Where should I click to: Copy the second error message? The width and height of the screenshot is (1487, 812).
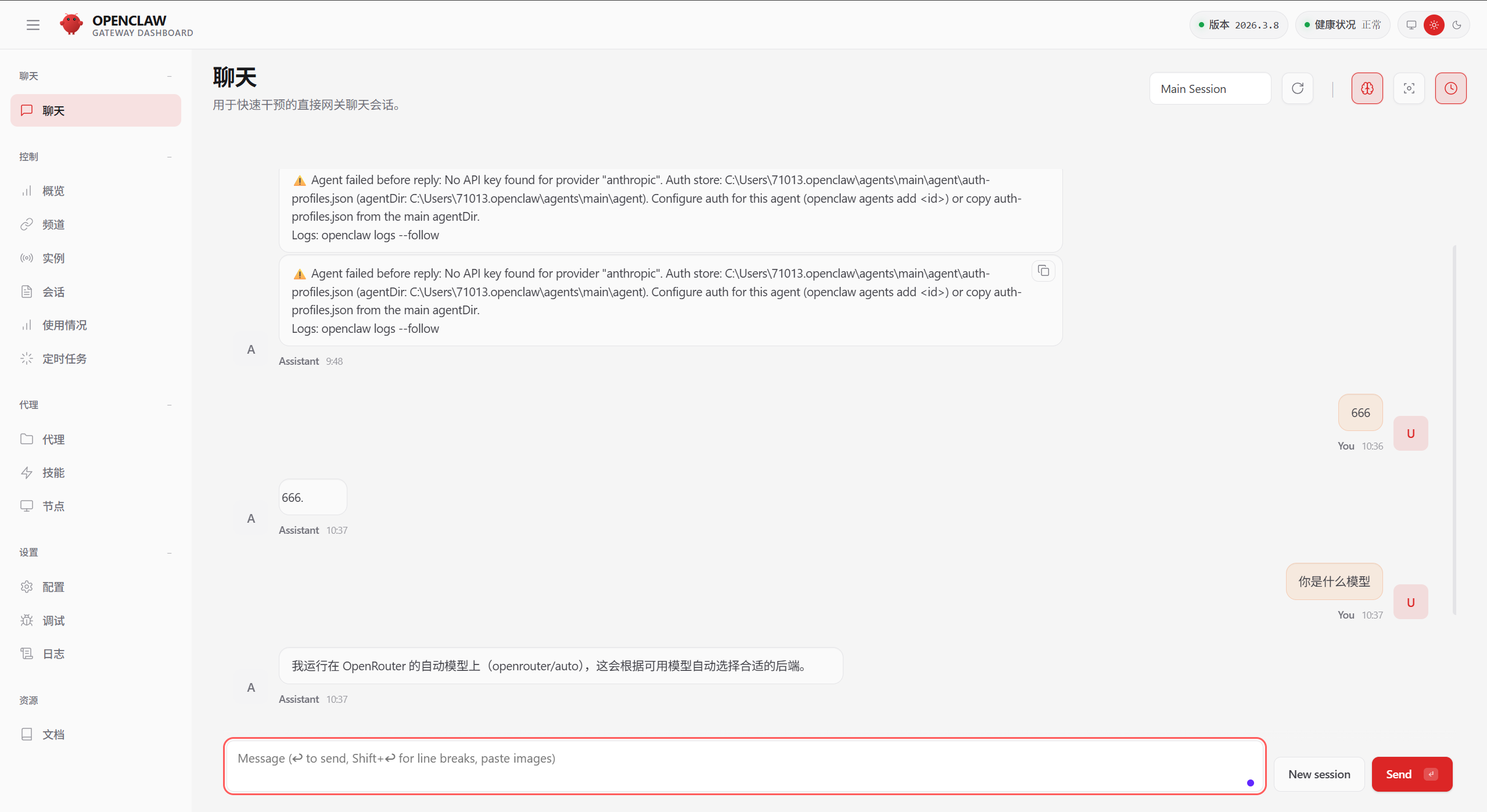[x=1044, y=271]
